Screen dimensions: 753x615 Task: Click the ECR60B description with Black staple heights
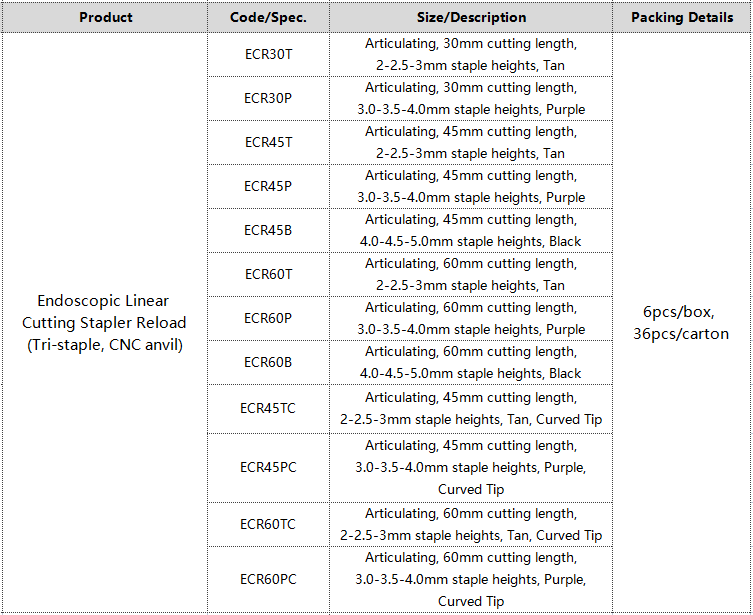click(471, 362)
